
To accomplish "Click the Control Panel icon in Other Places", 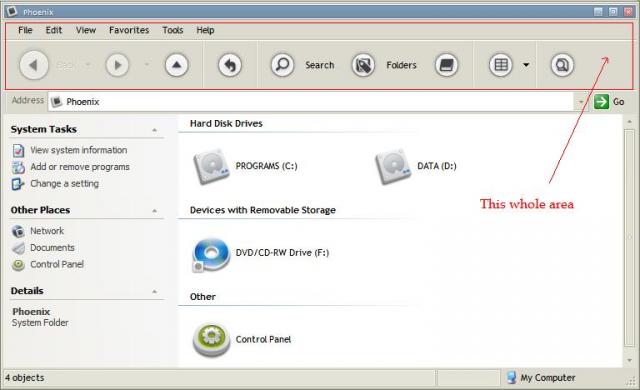I will tap(18, 265).
